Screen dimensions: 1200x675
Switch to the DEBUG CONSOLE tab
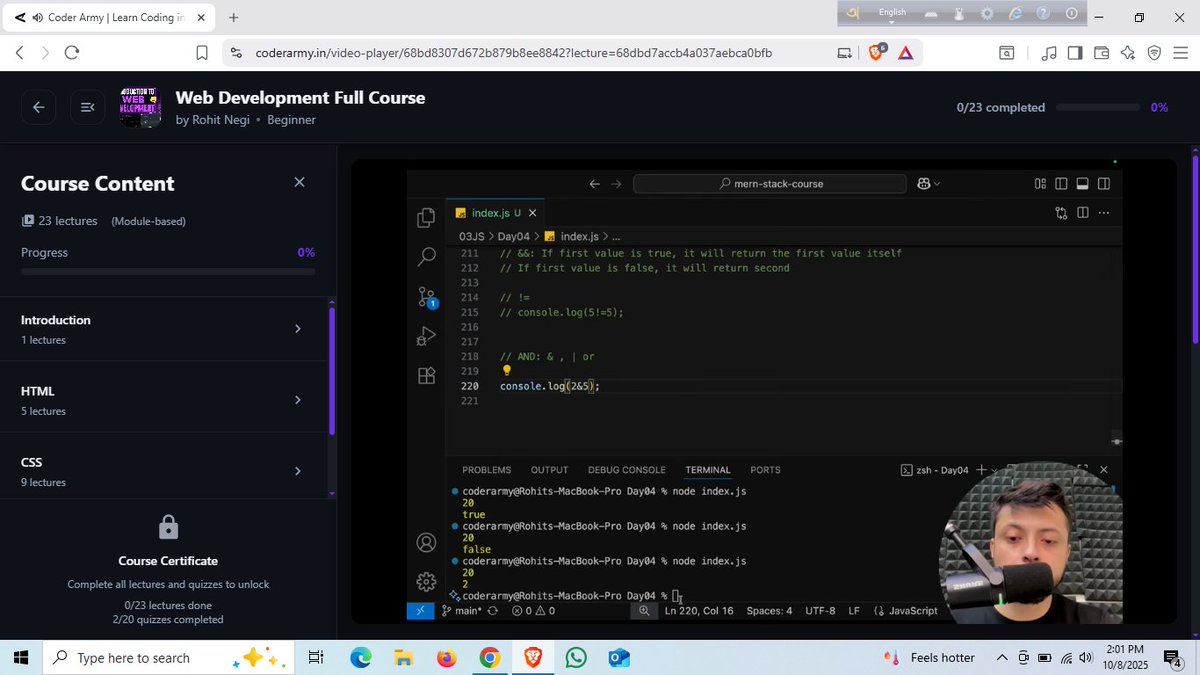click(x=626, y=470)
